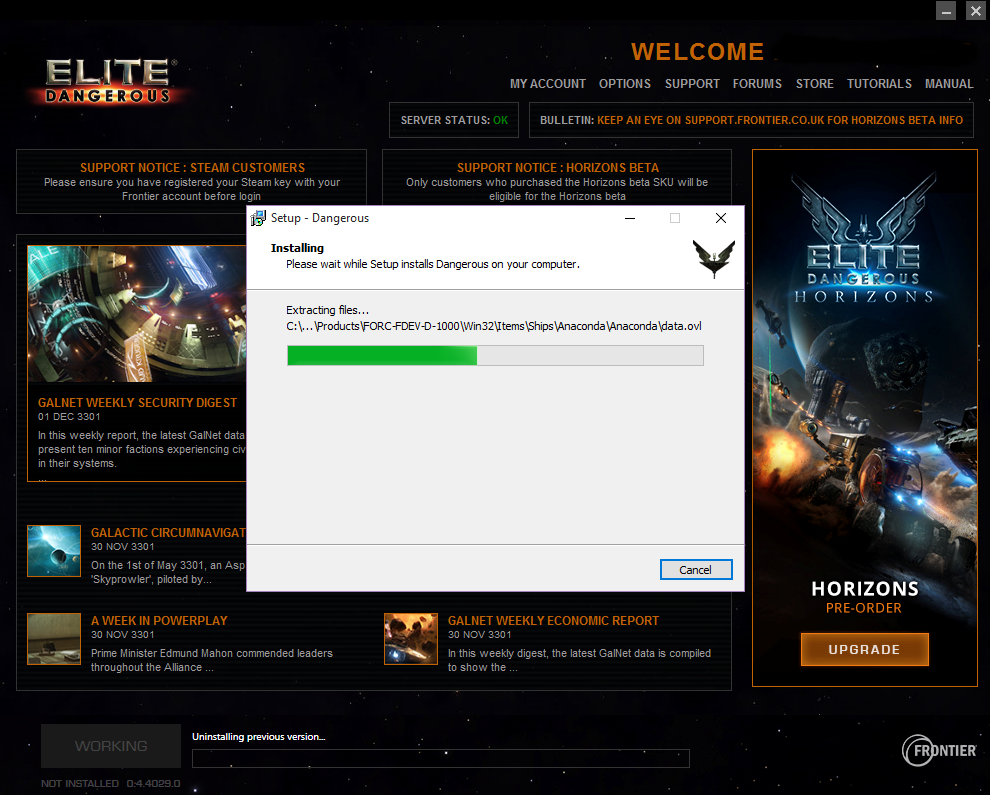Open the FORUMS link

coord(757,83)
